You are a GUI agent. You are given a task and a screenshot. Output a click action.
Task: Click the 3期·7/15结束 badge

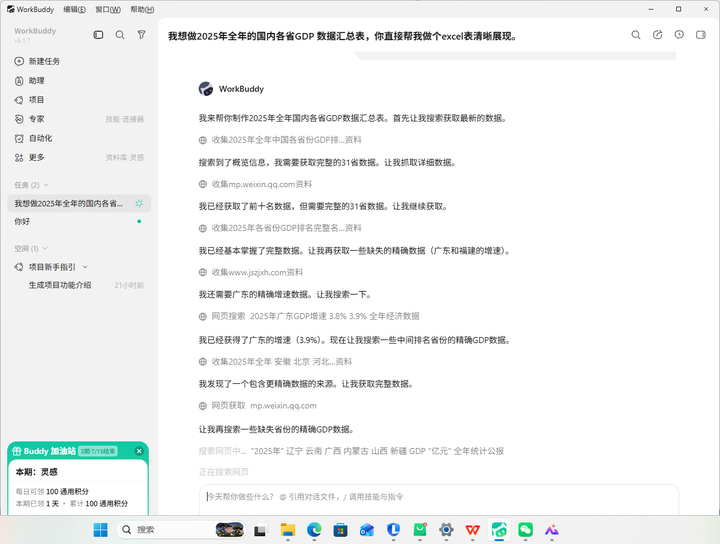click(x=98, y=451)
